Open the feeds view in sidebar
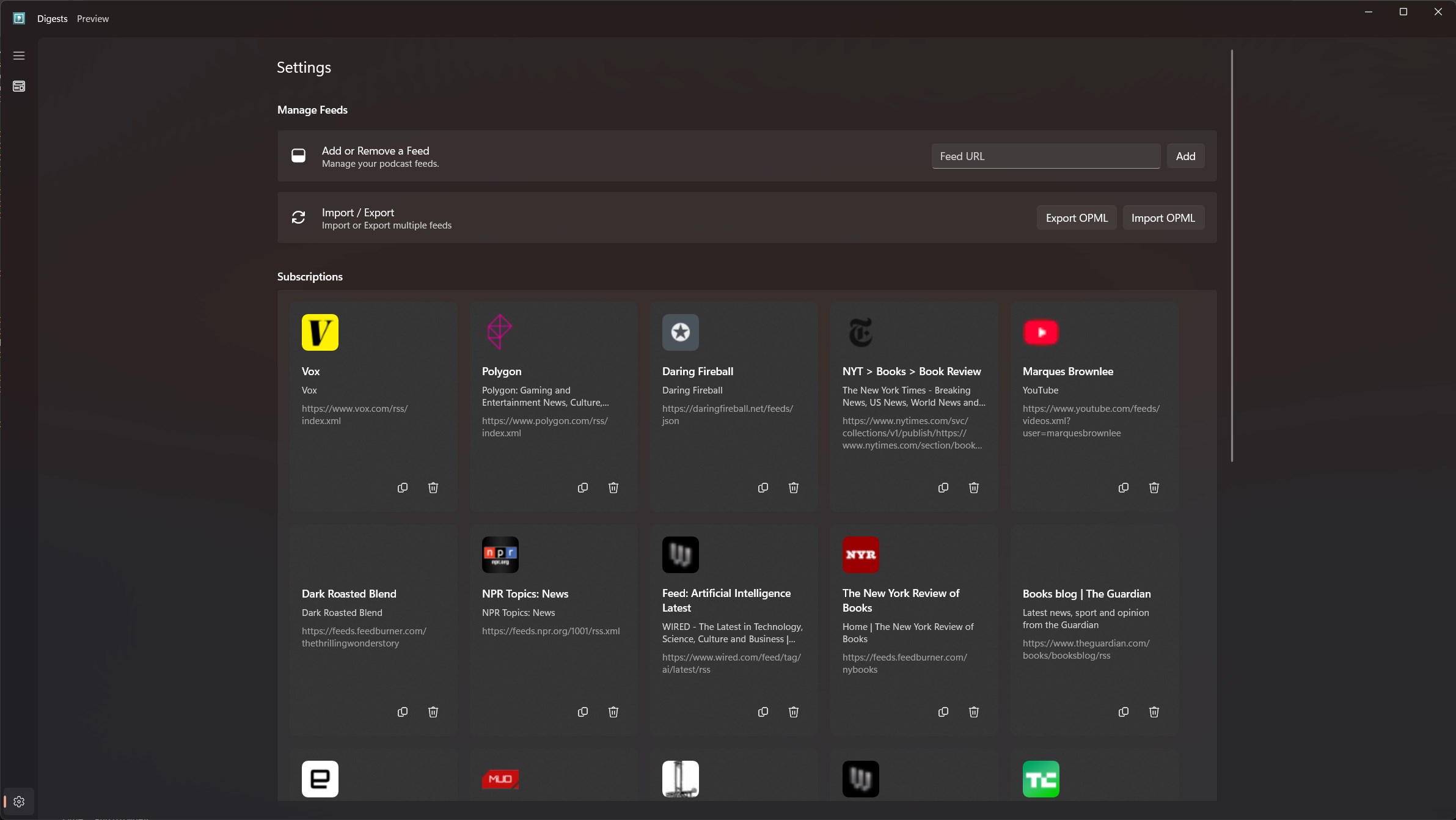This screenshot has height=820, width=1456. click(x=19, y=86)
